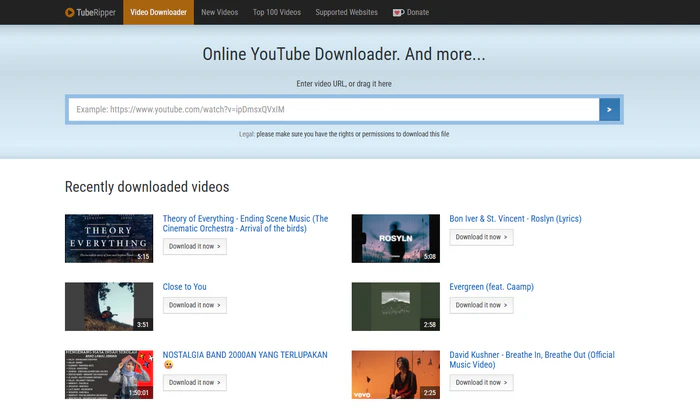Click the Close to You thumbnail

click(x=109, y=306)
